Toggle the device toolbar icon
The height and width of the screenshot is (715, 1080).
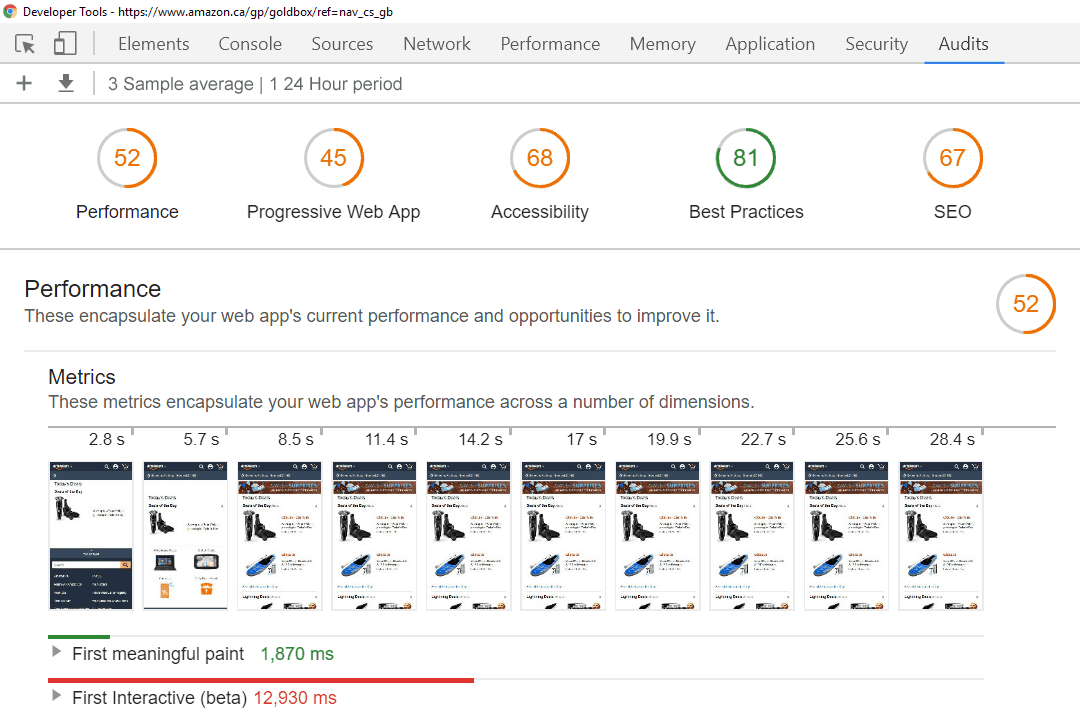65,44
